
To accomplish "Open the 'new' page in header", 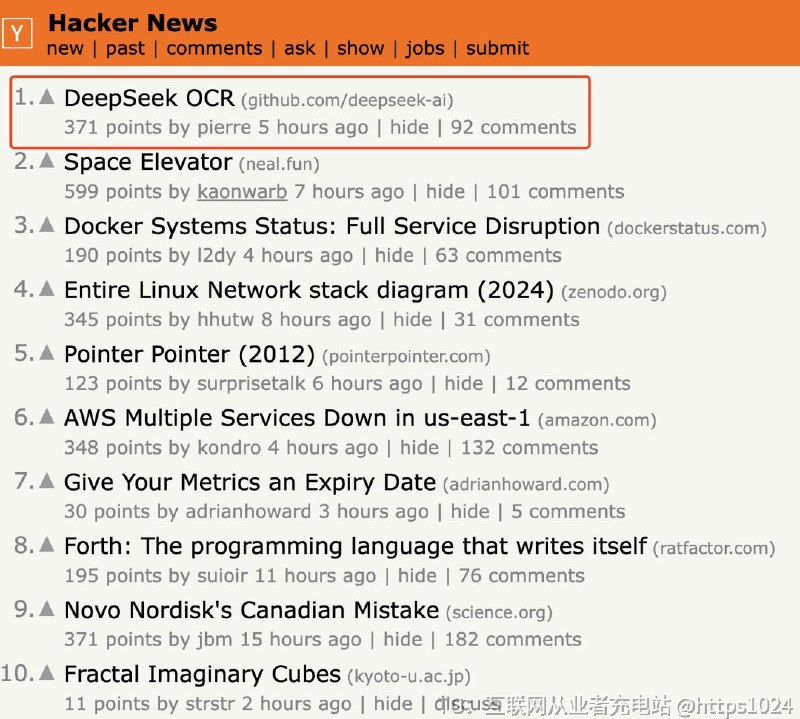I will 65,48.
